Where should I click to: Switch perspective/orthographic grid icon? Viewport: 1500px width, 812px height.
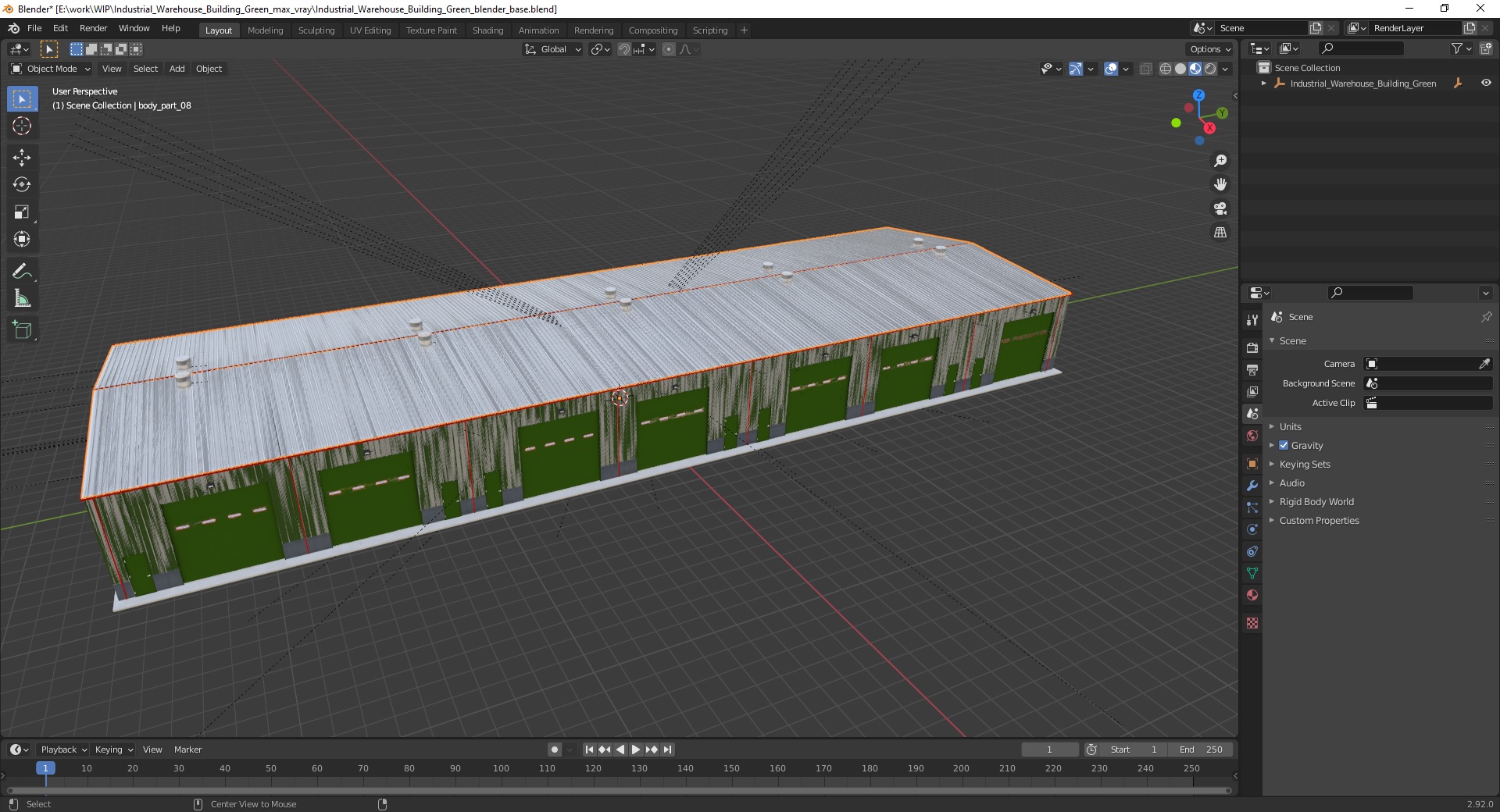[1220, 233]
